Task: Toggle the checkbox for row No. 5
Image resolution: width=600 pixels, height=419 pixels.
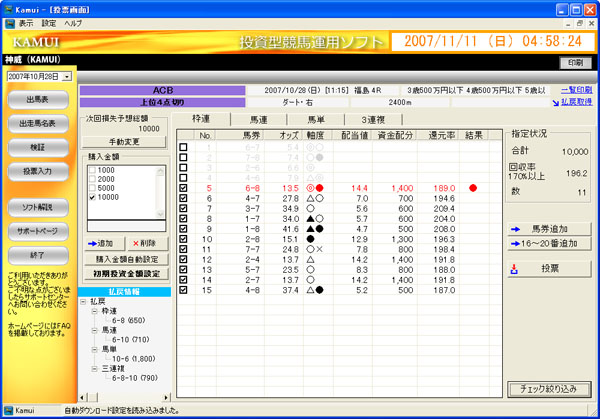Action: 183,187
